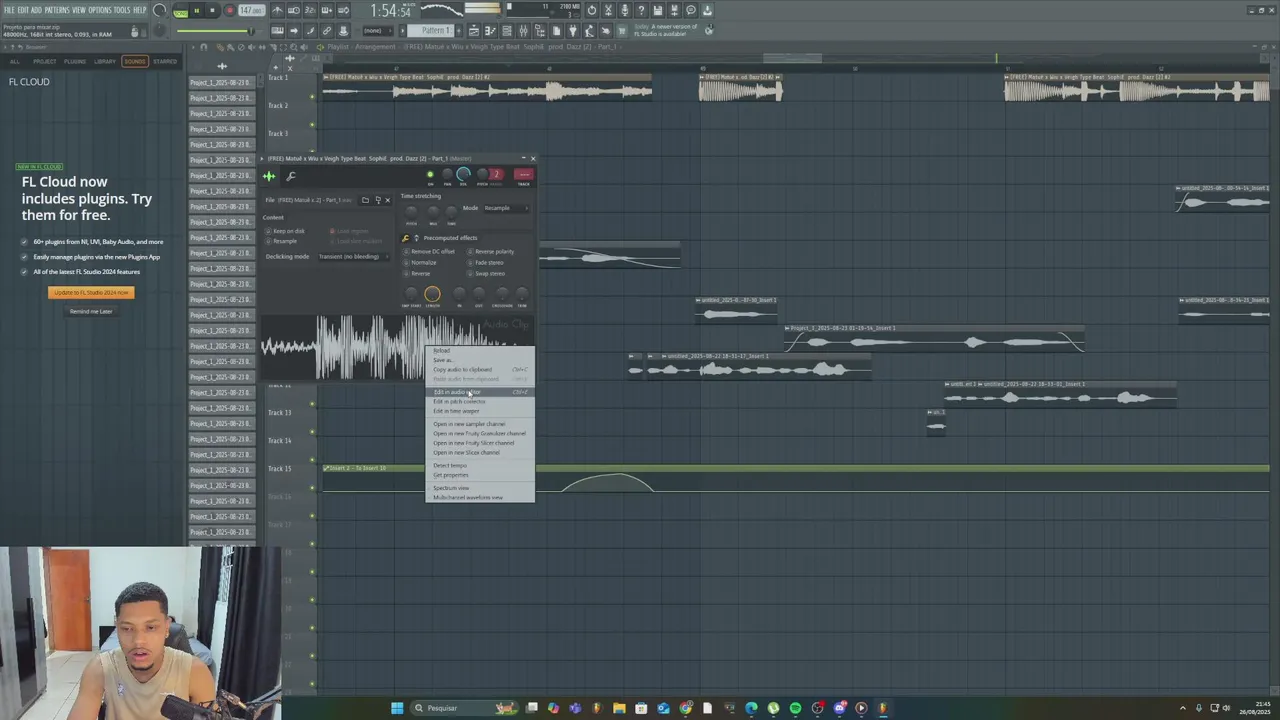Click Update to FL Studio 2024 button
This screenshot has width=1280, height=720.
tap(91, 292)
